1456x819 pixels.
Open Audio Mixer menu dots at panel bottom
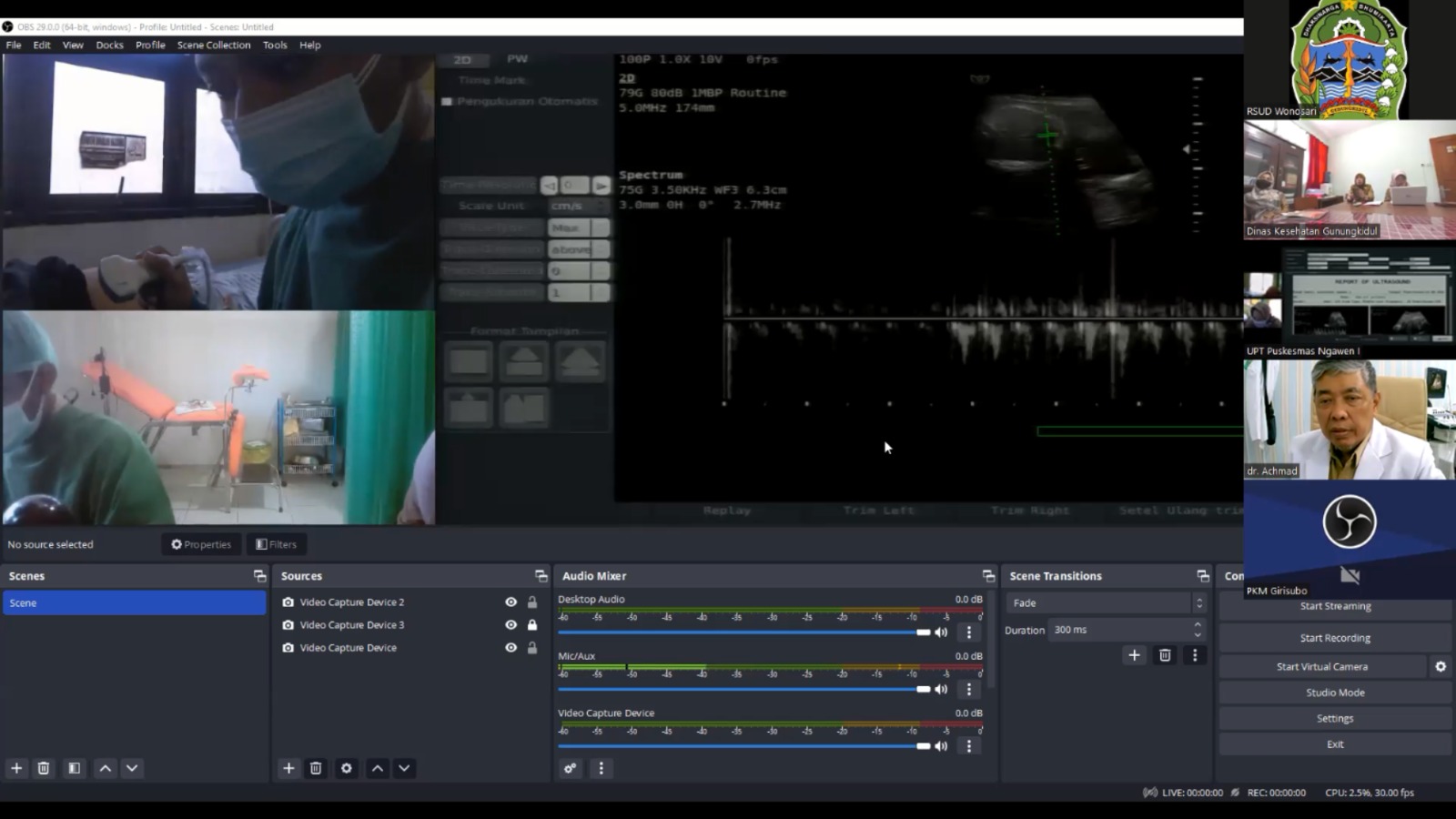click(601, 768)
